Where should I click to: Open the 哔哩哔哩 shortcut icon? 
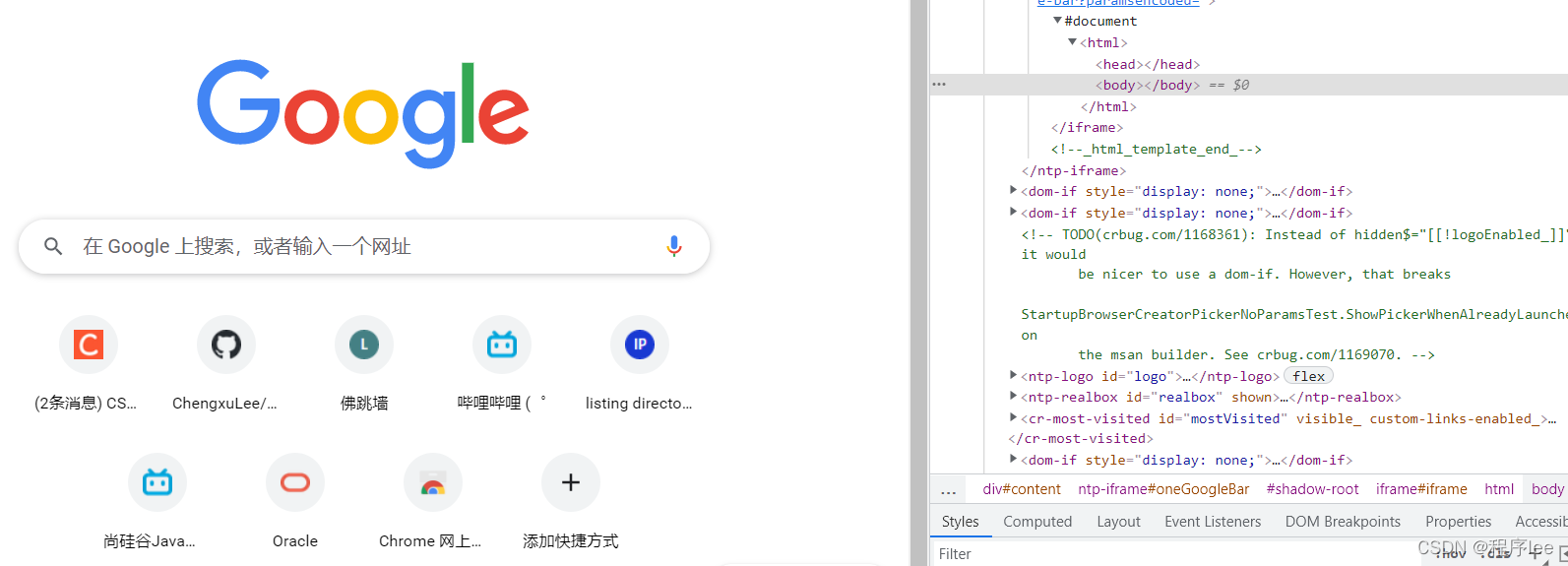tap(502, 345)
